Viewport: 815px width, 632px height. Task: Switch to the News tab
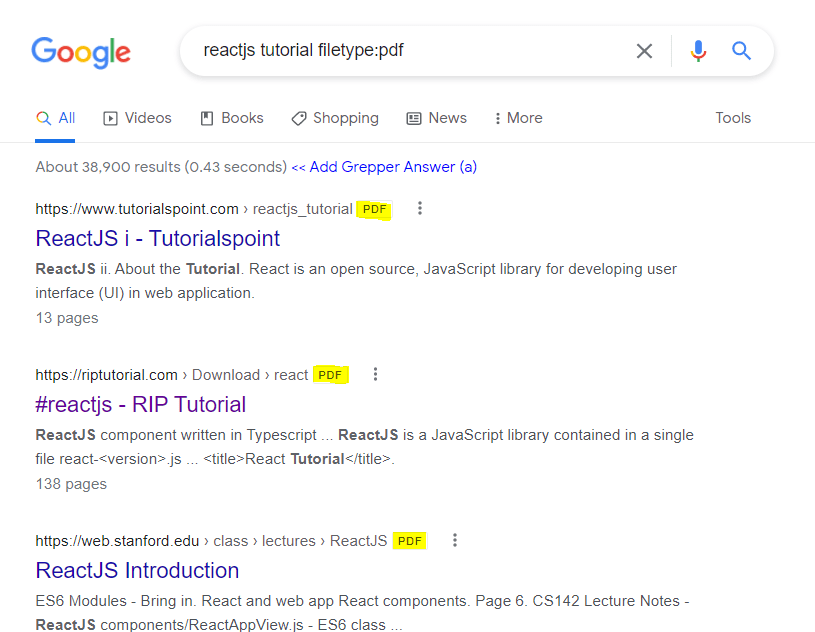pyautogui.click(x=437, y=118)
